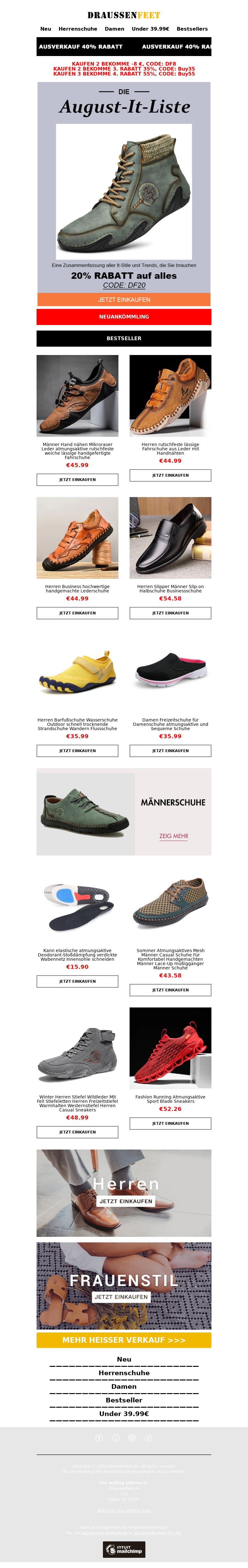Open the X (Twitter) icon in the footer
The width and height of the screenshot is (248, 1568).
point(116,1438)
